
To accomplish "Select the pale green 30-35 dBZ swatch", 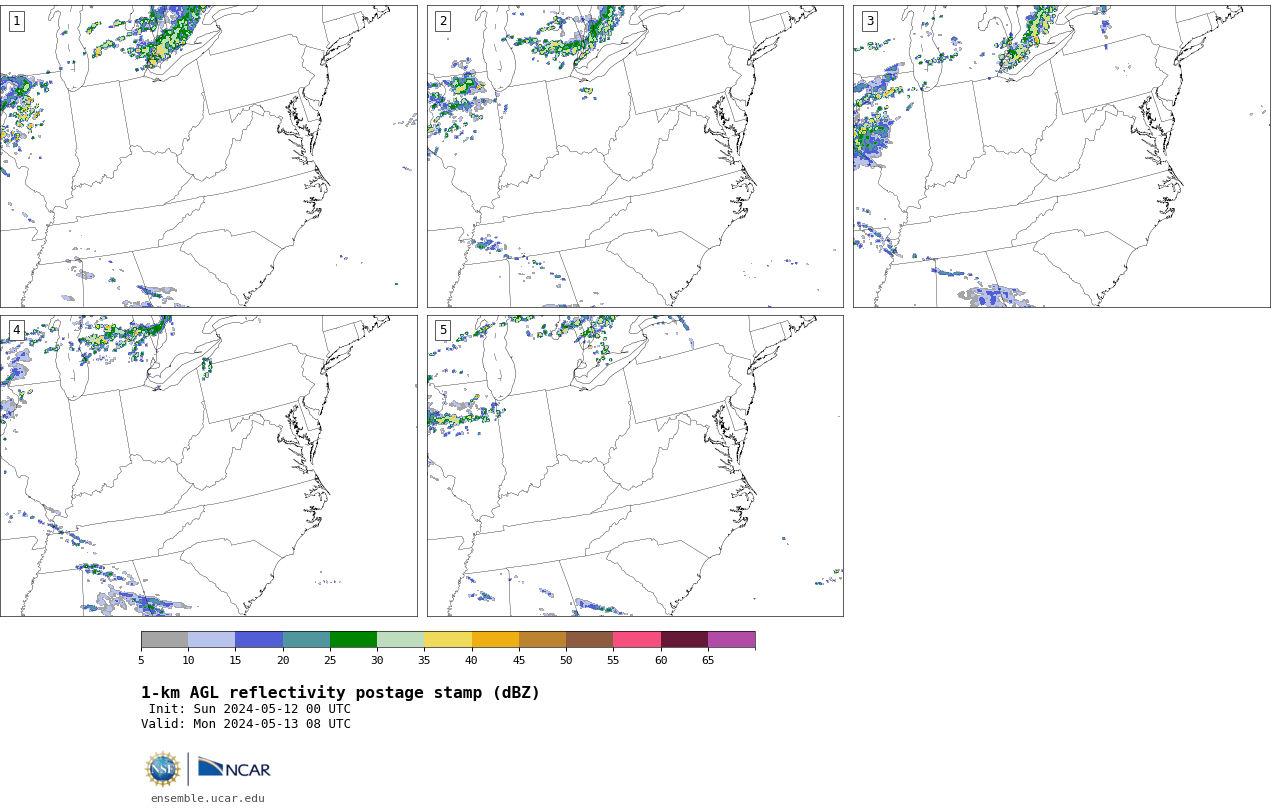I will click(x=401, y=640).
